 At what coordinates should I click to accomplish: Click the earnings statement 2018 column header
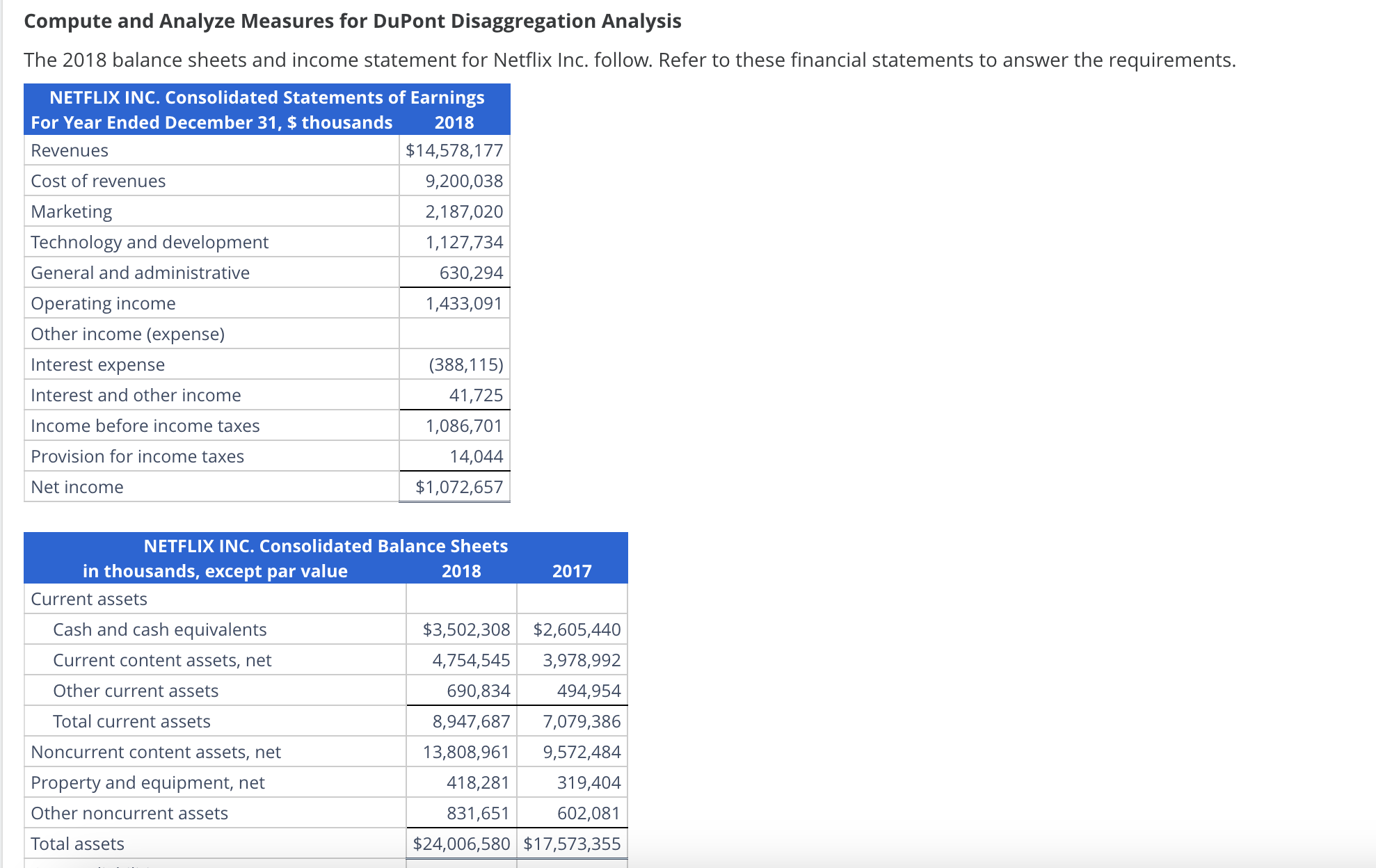coord(454,122)
